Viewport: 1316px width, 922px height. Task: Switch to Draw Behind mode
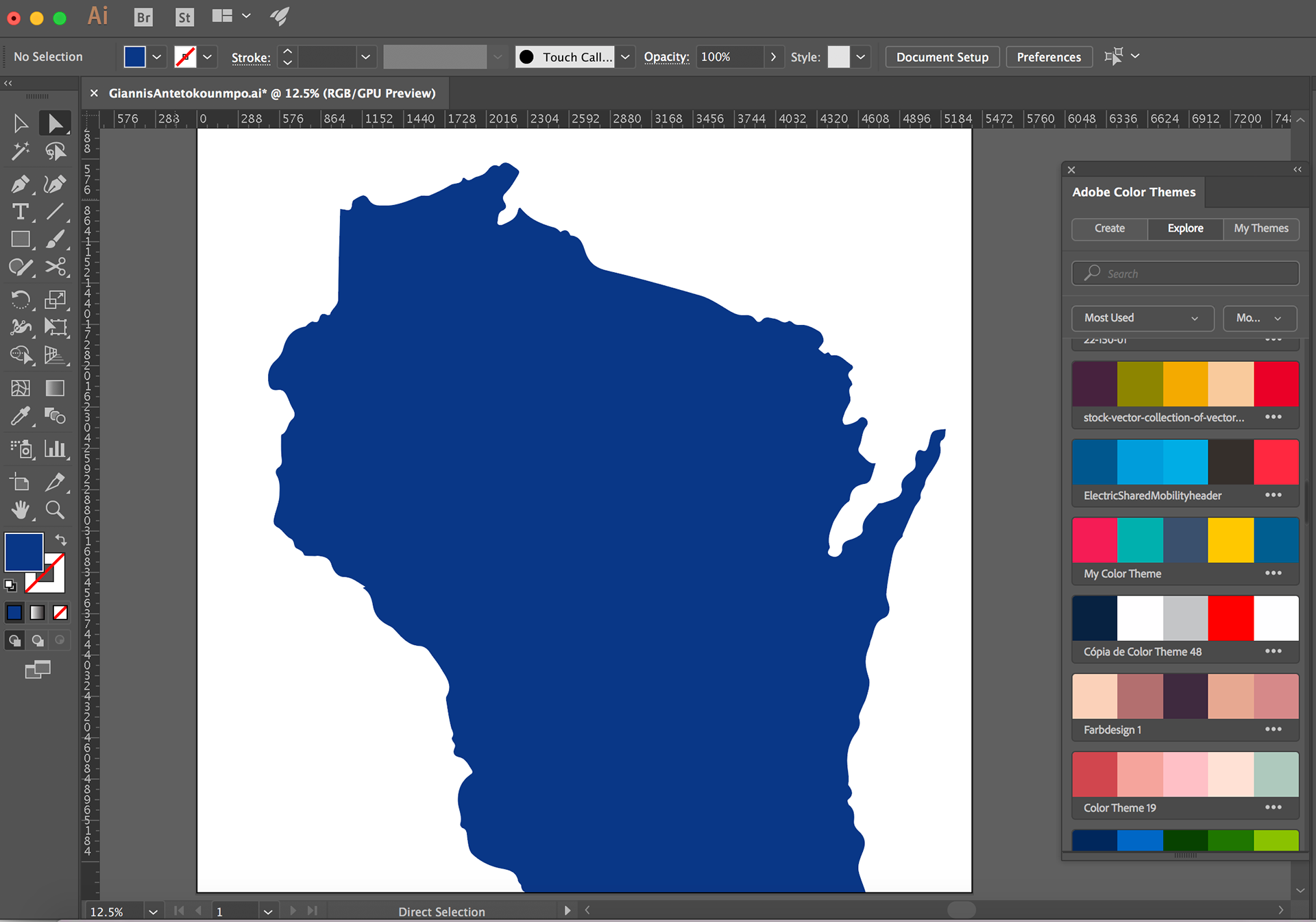38,640
